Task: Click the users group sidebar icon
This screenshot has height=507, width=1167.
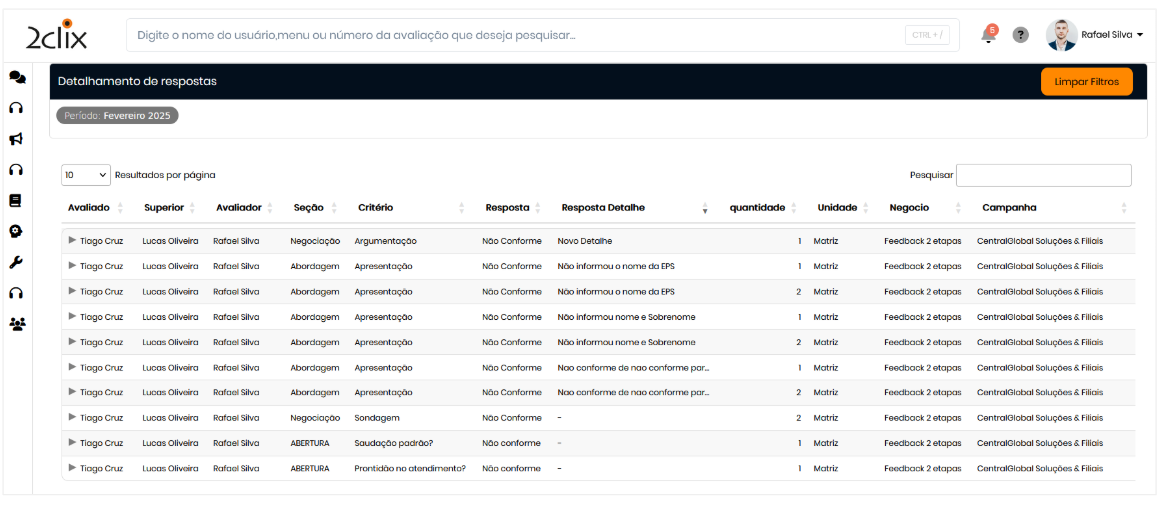Action: coord(17,324)
